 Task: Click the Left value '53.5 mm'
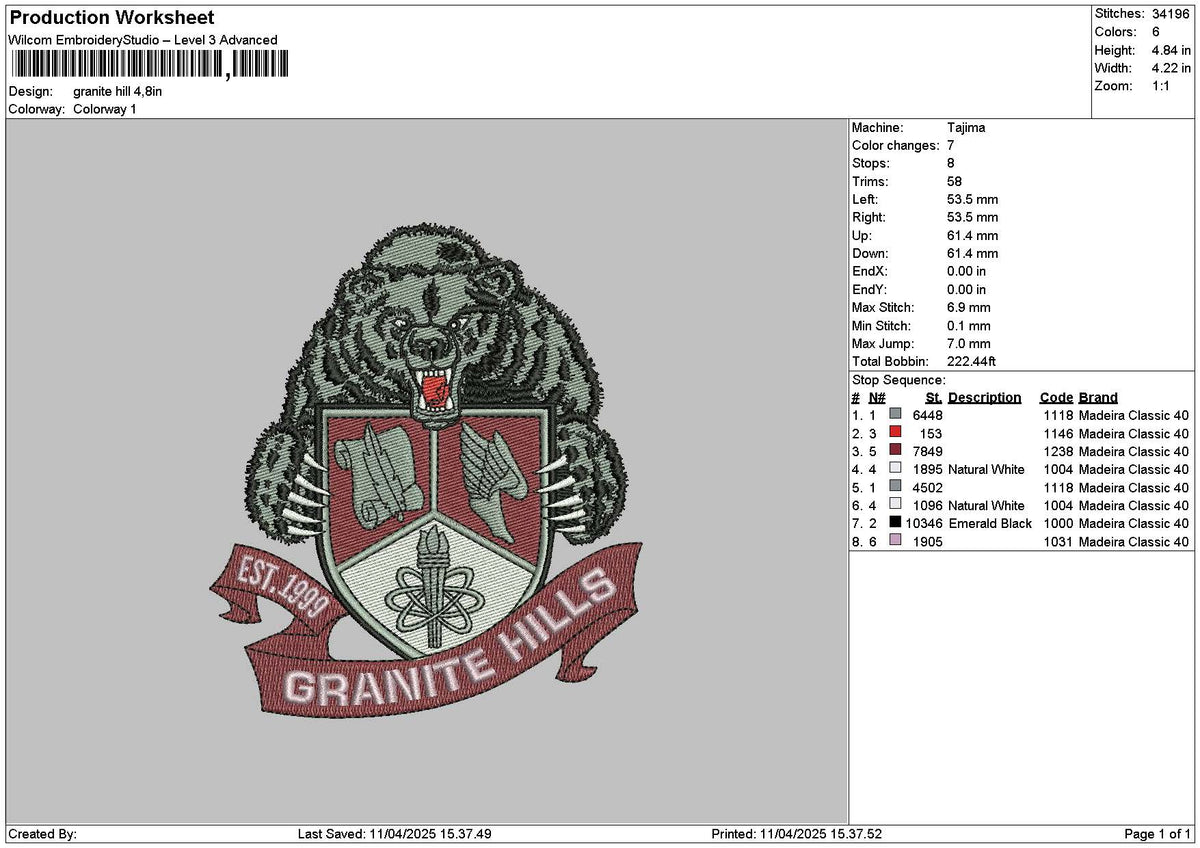pos(972,200)
